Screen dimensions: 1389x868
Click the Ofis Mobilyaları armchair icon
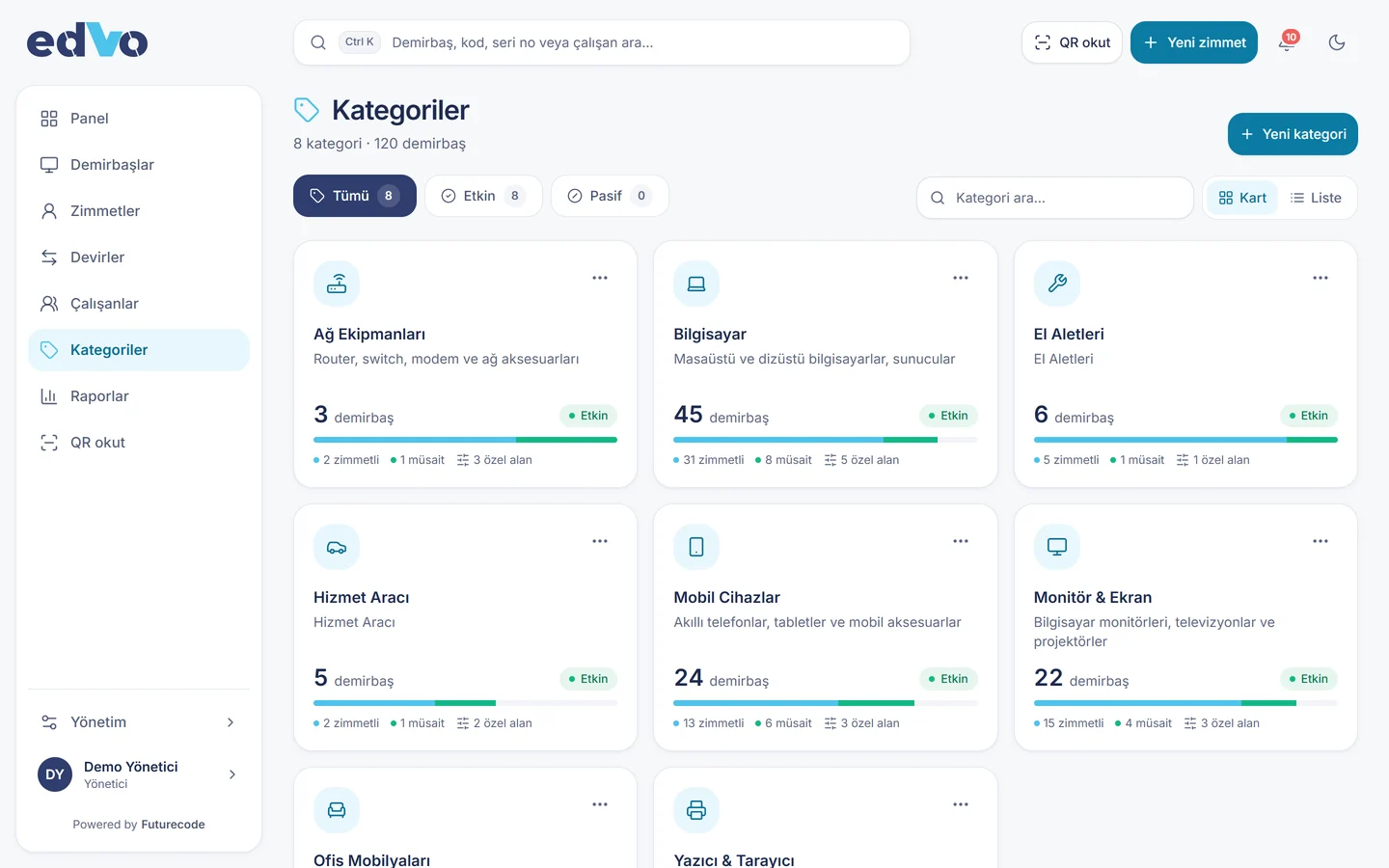click(337, 810)
